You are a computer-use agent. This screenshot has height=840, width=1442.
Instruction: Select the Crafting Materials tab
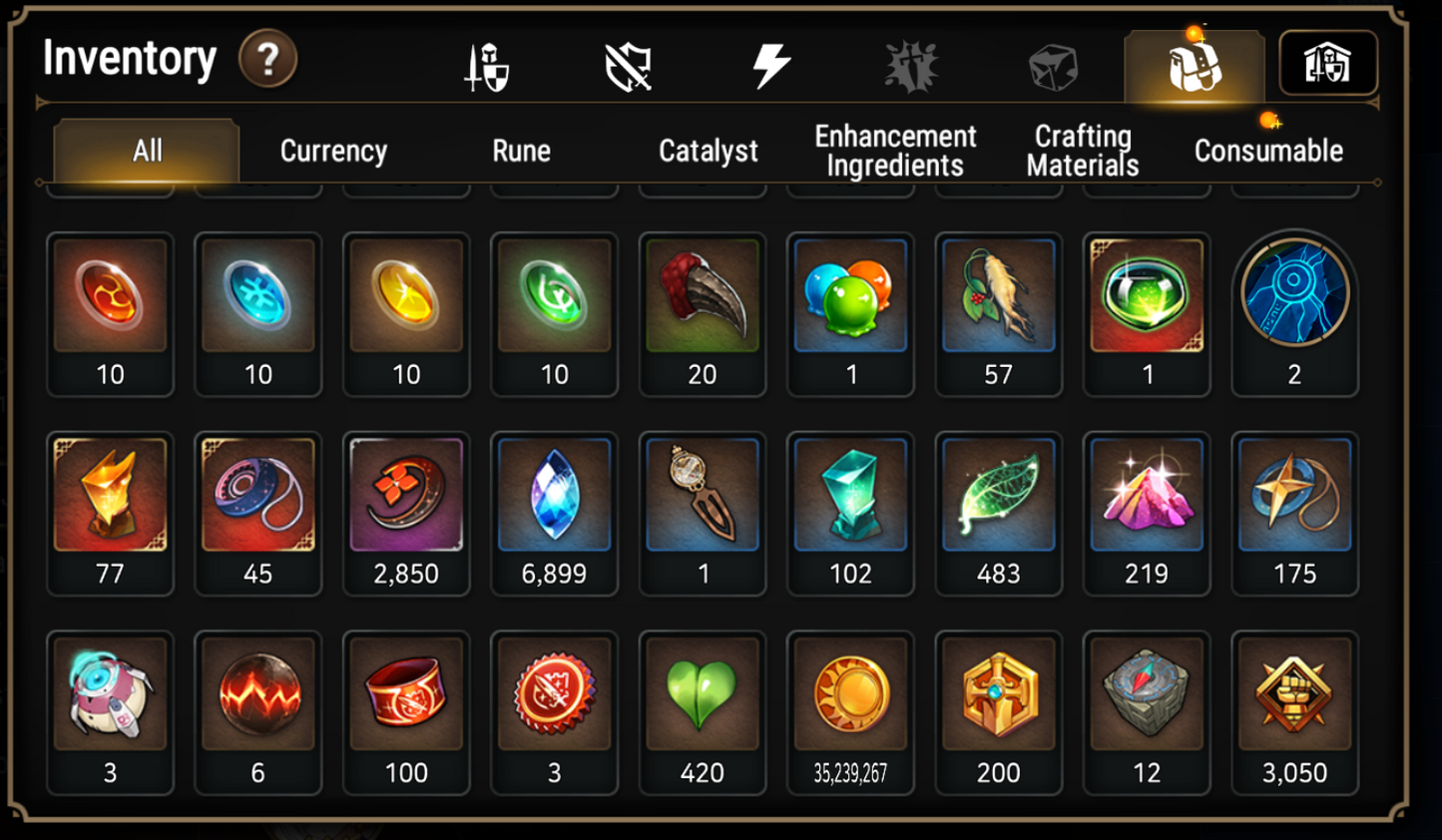tap(1083, 151)
